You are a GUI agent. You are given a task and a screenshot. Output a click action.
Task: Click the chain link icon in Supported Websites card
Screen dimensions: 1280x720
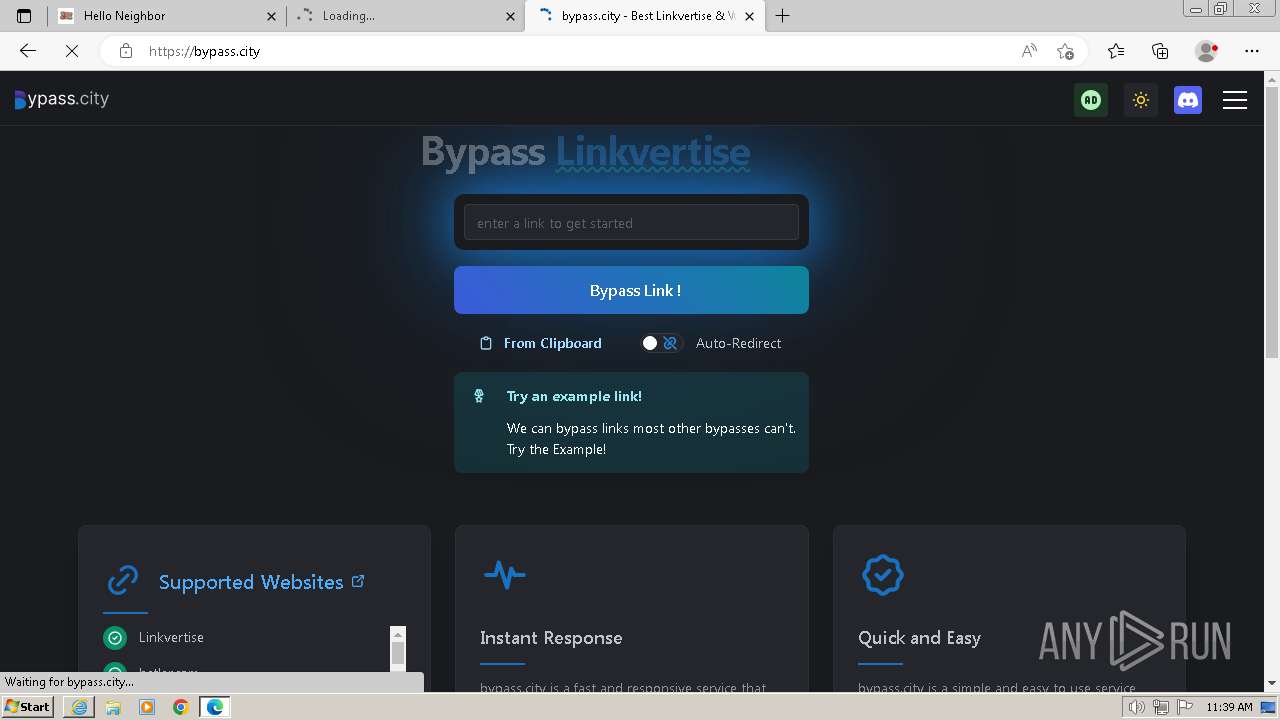pos(122,580)
